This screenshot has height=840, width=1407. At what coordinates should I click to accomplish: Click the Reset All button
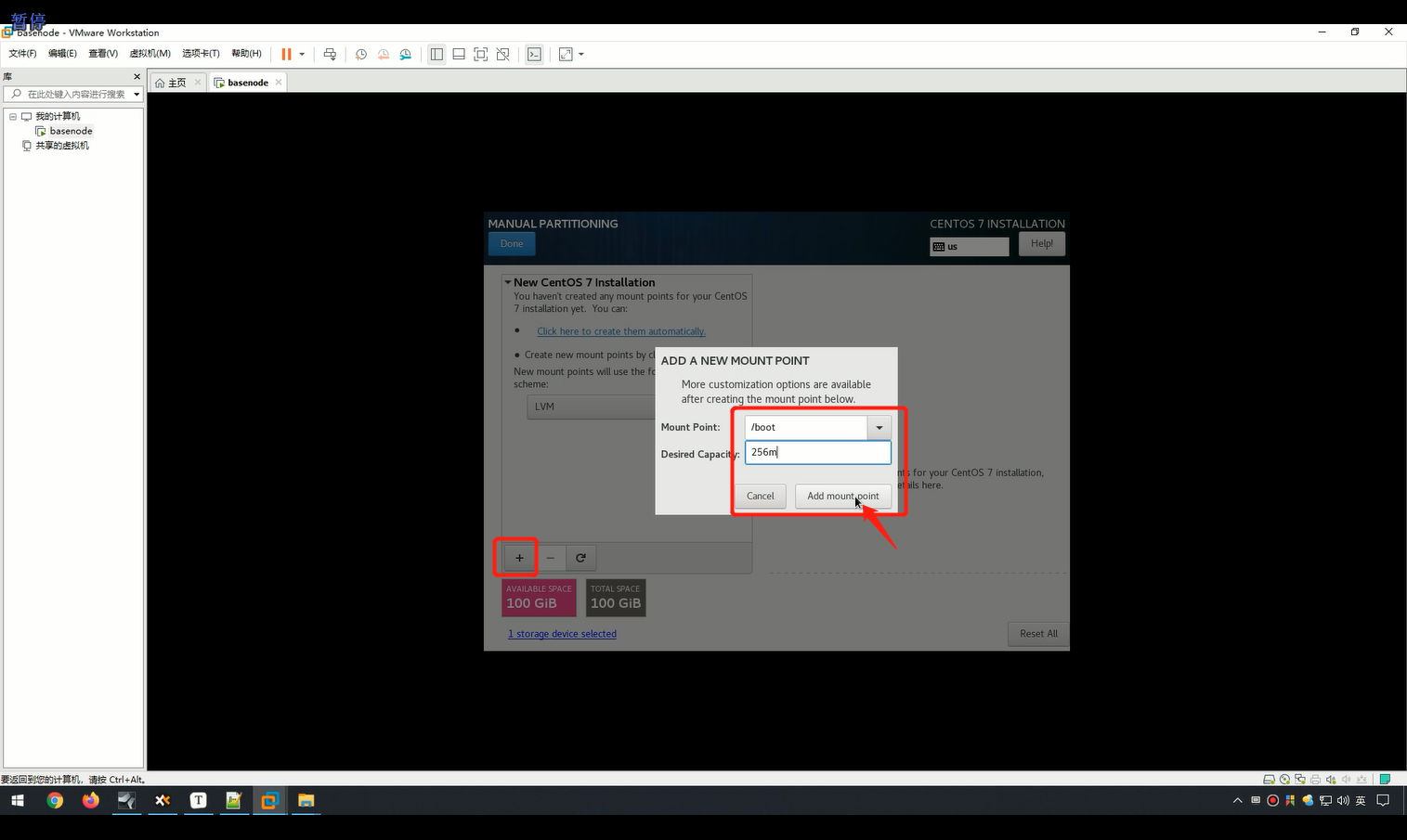coord(1038,634)
